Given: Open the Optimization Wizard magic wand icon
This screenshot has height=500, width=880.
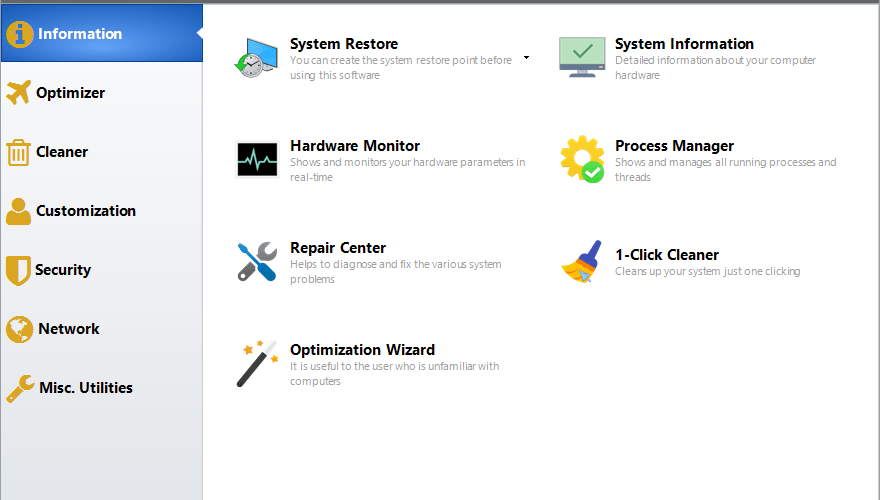Looking at the screenshot, I should tap(257, 364).
